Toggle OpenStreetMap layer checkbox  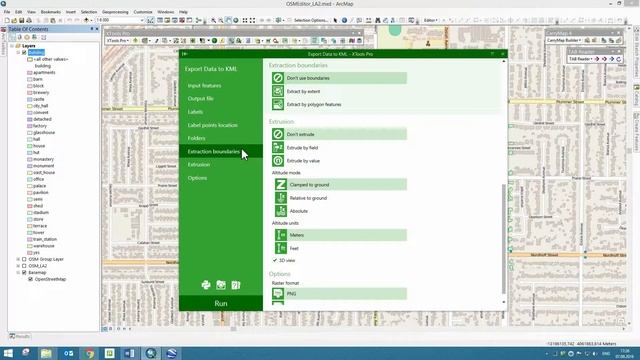pyautogui.click(x=30, y=279)
